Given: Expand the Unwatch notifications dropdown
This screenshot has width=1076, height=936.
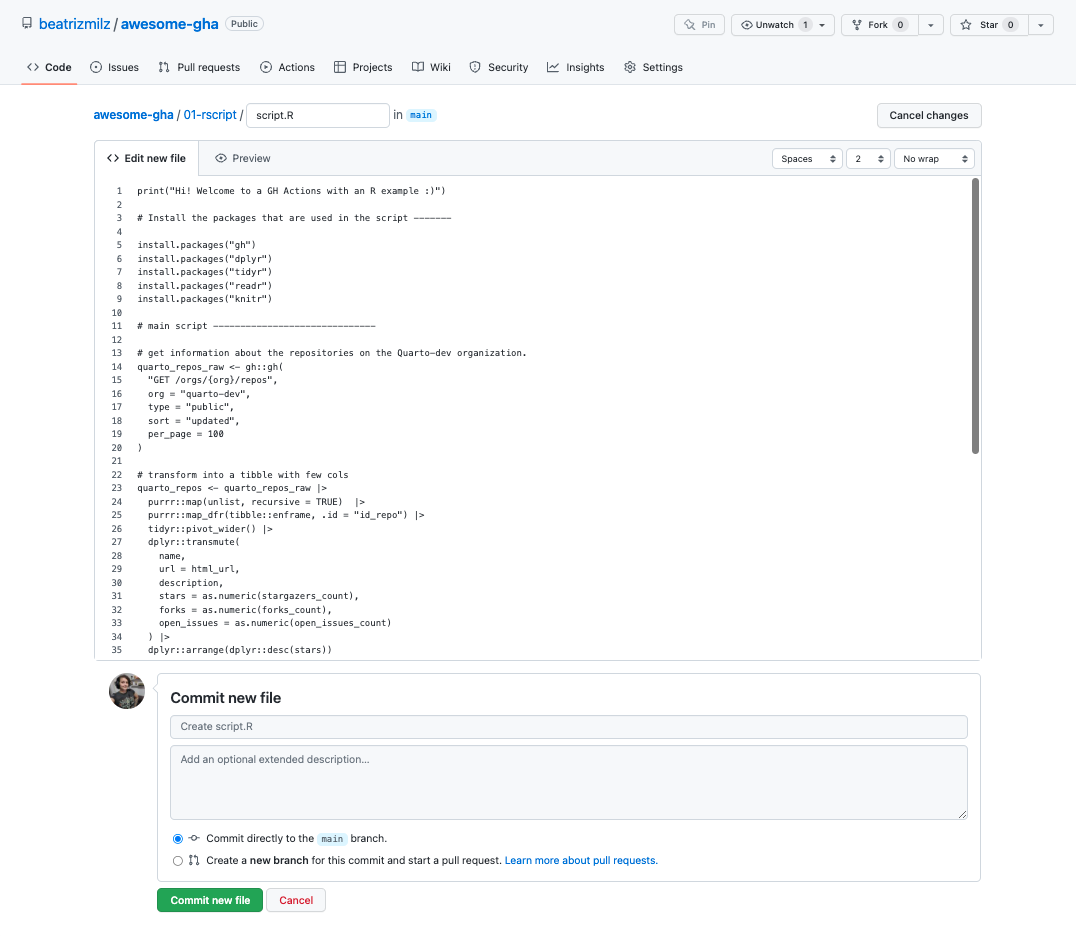Looking at the screenshot, I should click(x=822, y=25).
